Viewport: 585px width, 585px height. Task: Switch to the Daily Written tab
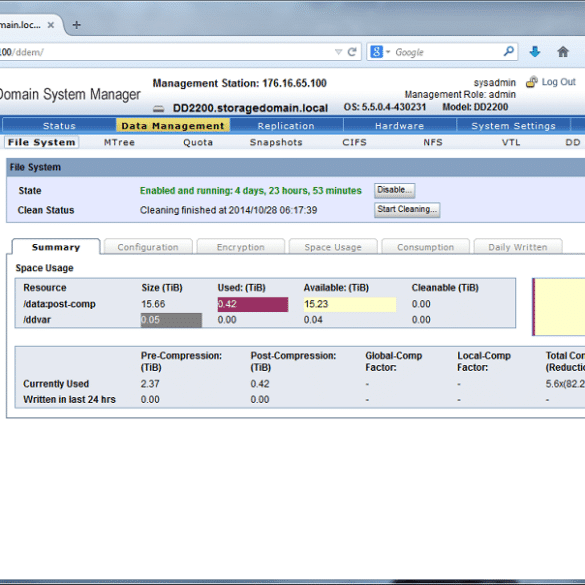click(x=518, y=247)
